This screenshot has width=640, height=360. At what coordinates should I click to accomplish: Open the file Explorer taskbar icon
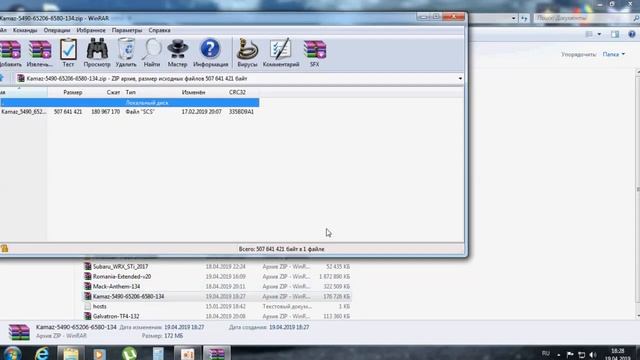[x=71, y=353]
